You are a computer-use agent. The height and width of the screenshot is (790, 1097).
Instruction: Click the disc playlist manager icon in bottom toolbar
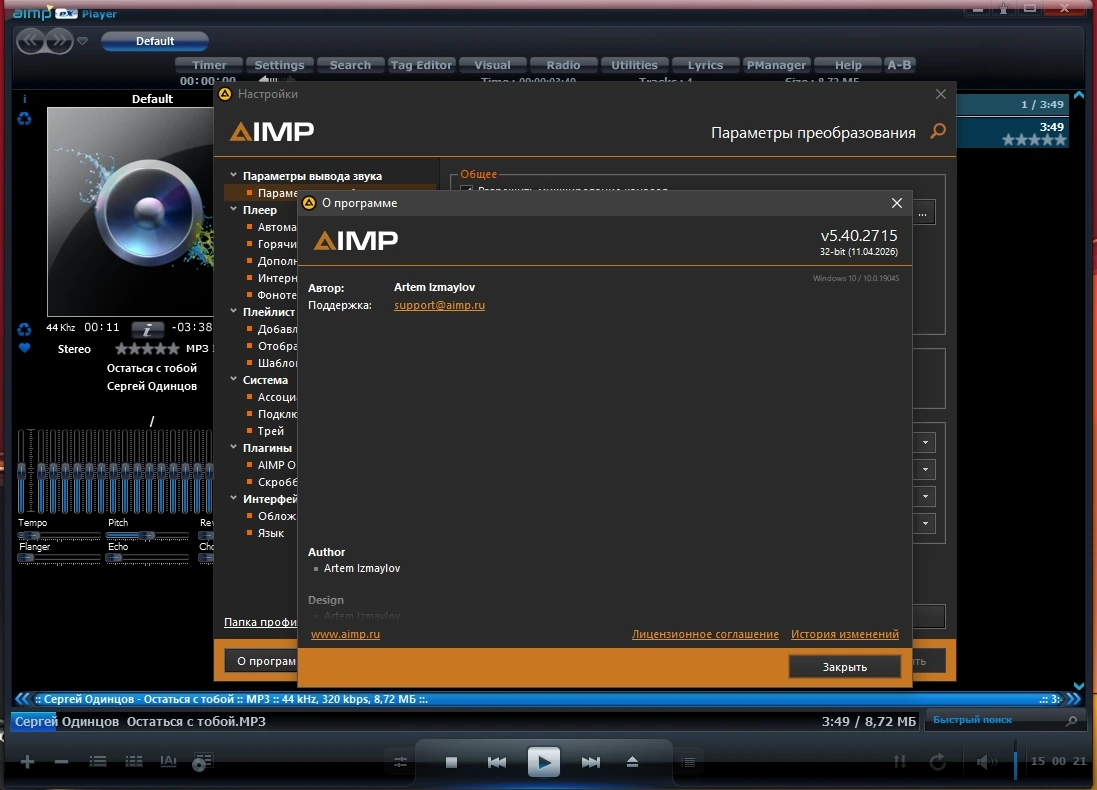(x=202, y=762)
